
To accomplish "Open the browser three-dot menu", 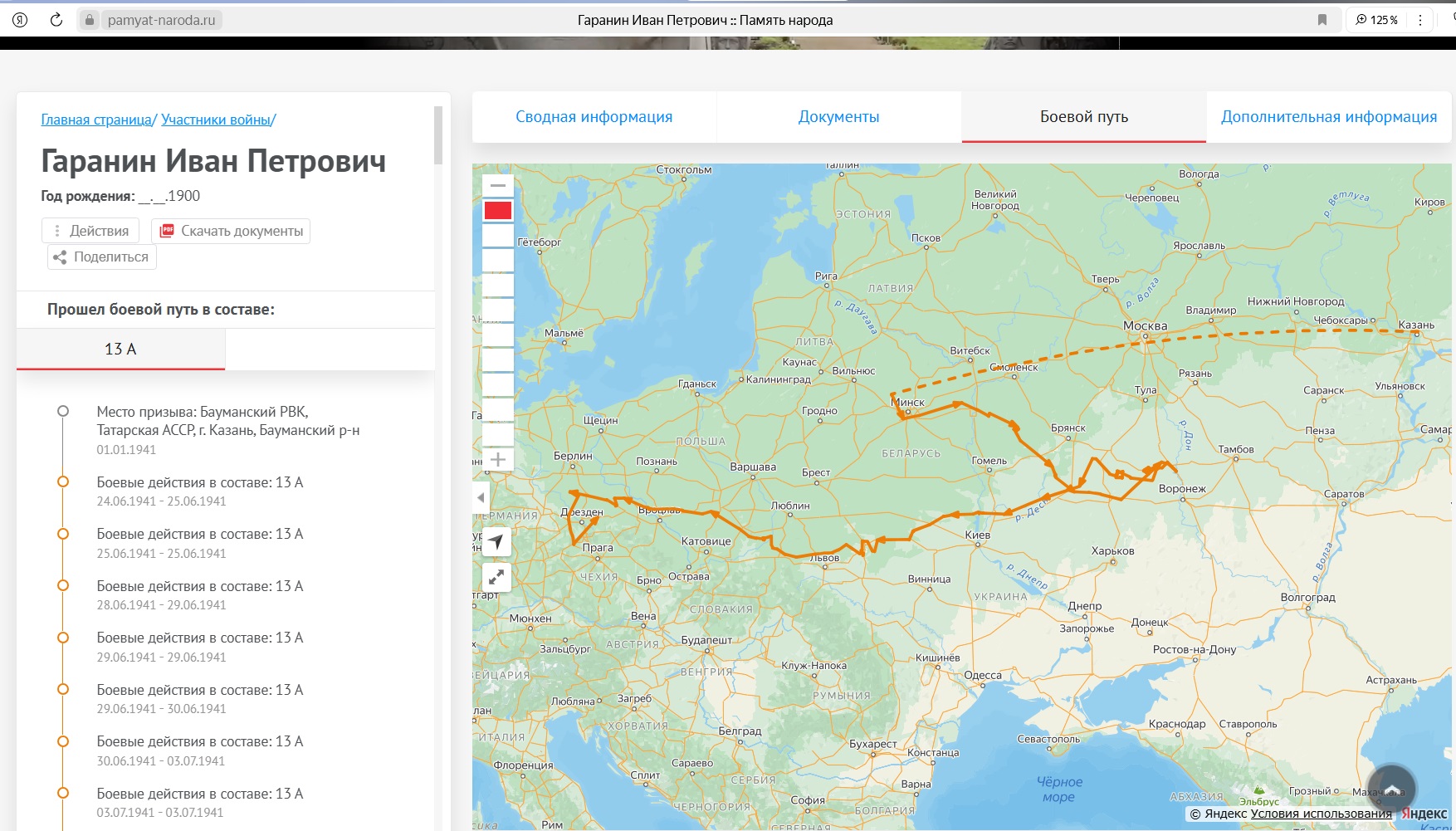I will [x=1420, y=20].
